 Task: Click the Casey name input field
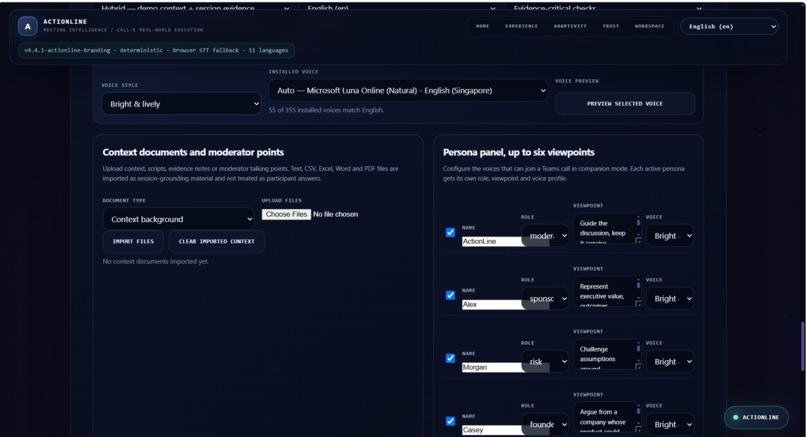pos(492,430)
